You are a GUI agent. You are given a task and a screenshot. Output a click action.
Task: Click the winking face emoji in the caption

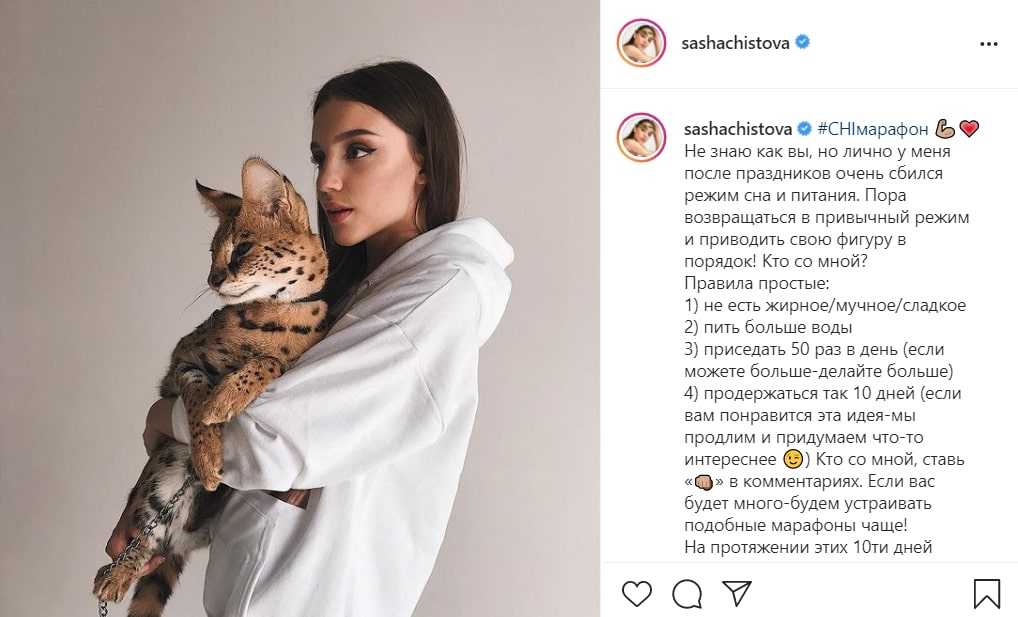pyautogui.click(x=793, y=459)
